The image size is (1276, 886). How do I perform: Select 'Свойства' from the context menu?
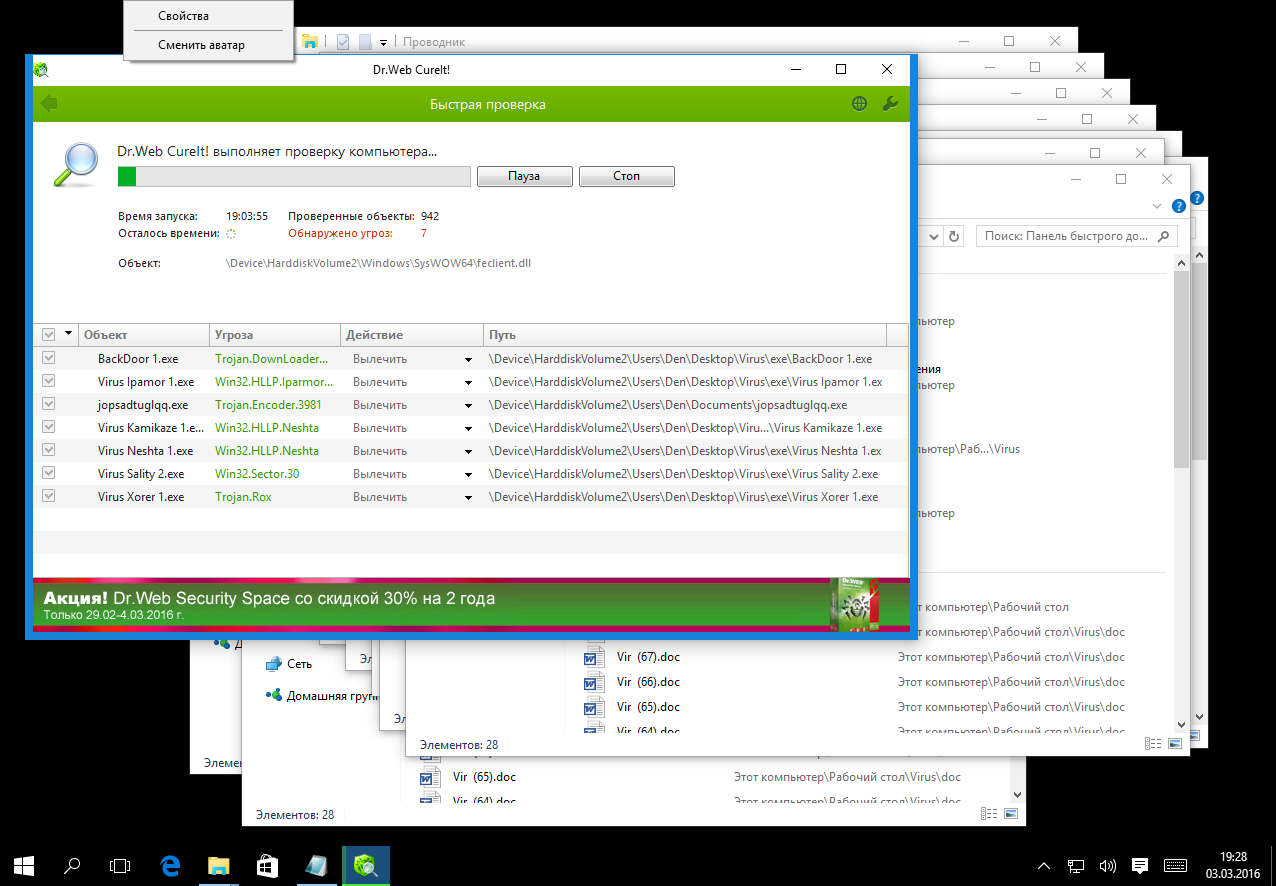[184, 16]
